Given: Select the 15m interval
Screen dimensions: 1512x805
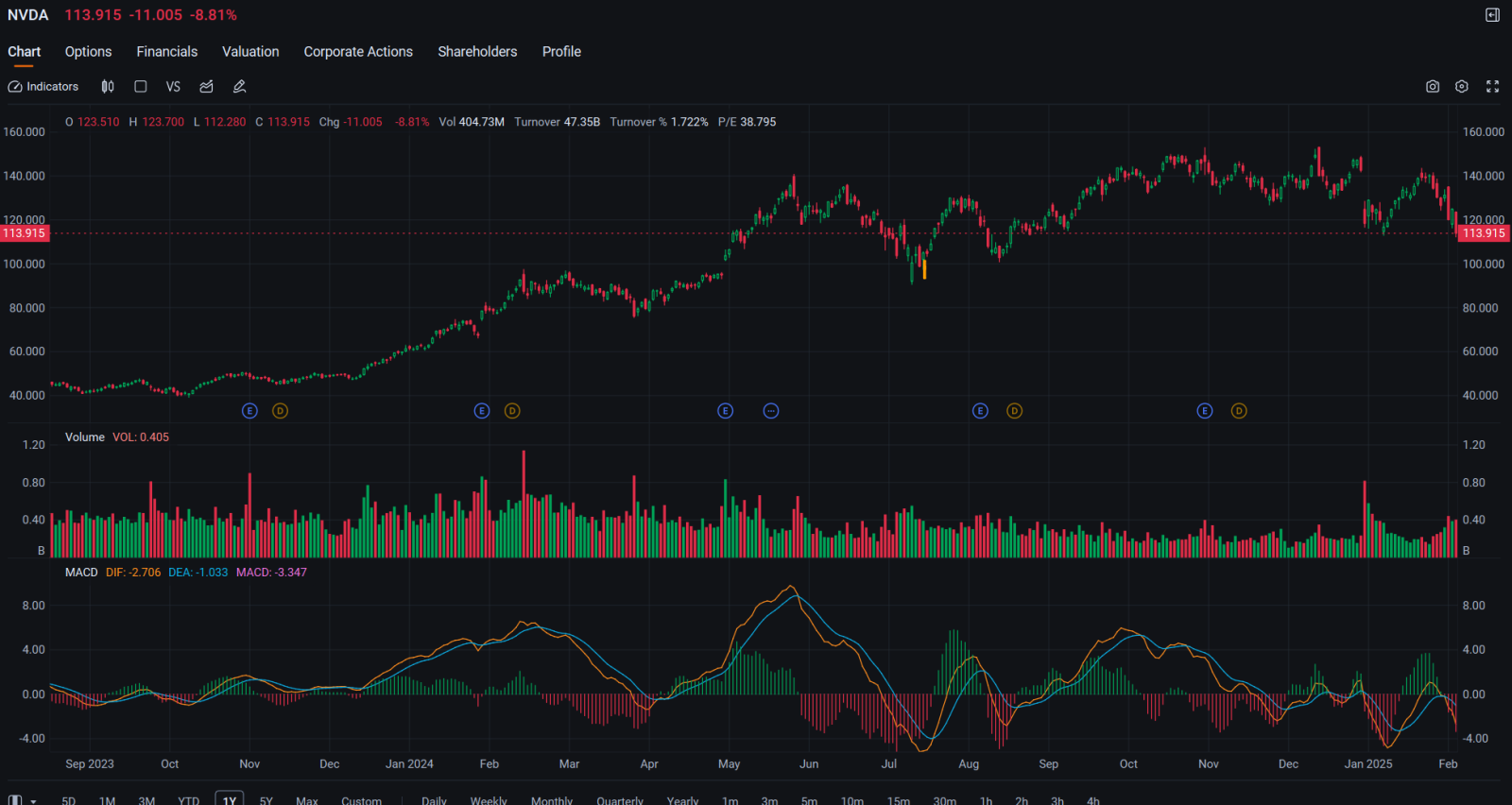Looking at the screenshot, I should [x=899, y=800].
